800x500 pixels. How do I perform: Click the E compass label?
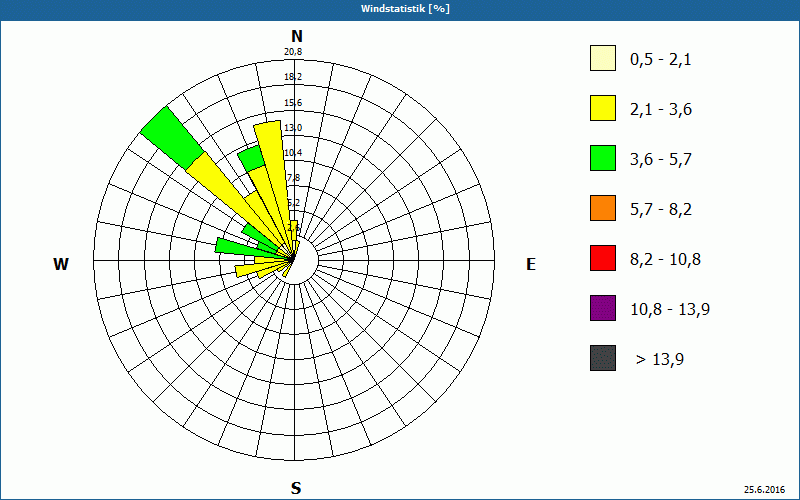click(531, 264)
